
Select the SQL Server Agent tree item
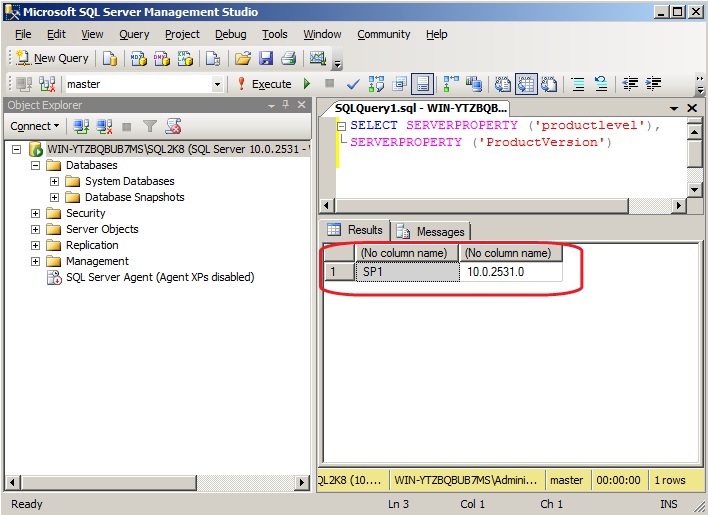pos(159,277)
